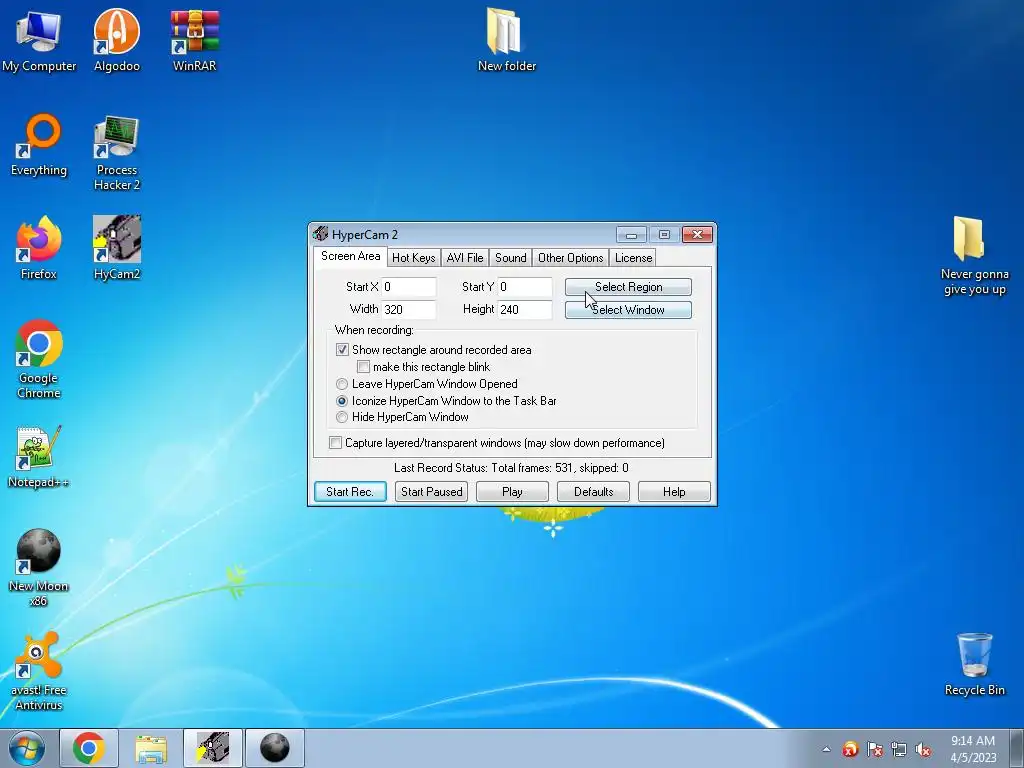1024x768 pixels.
Task: Open Action Center flag tray icon
Action: (x=874, y=749)
